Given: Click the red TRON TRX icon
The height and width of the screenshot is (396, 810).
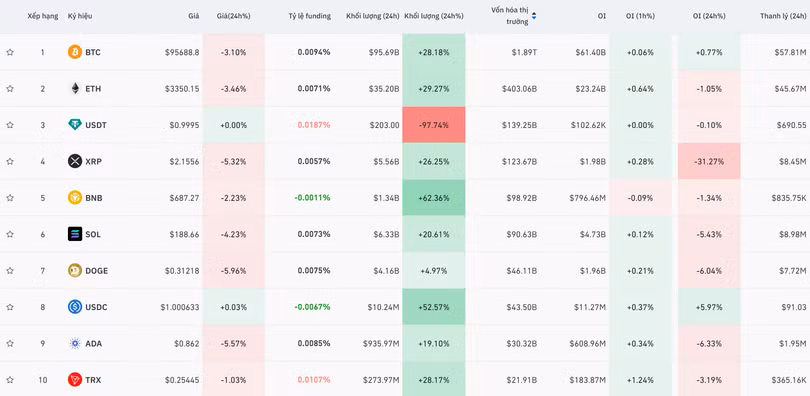Looking at the screenshot, I should (75, 380).
